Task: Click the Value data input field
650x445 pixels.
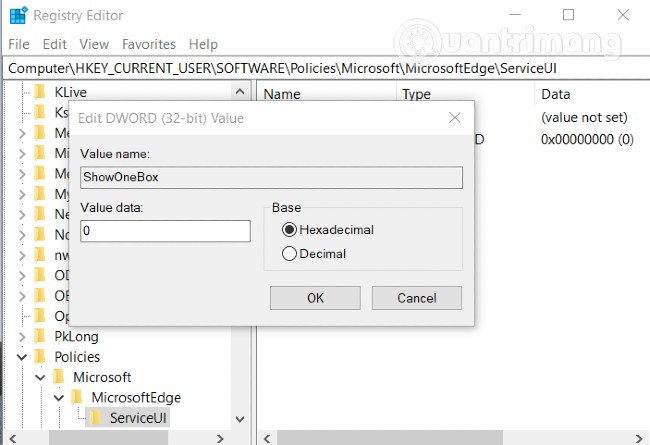Action: pyautogui.click(x=165, y=231)
